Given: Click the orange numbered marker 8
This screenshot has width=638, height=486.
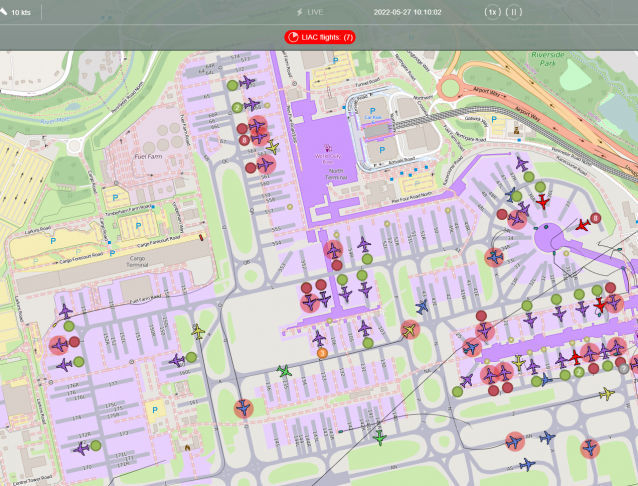Looking at the screenshot, I should tap(322, 352).
